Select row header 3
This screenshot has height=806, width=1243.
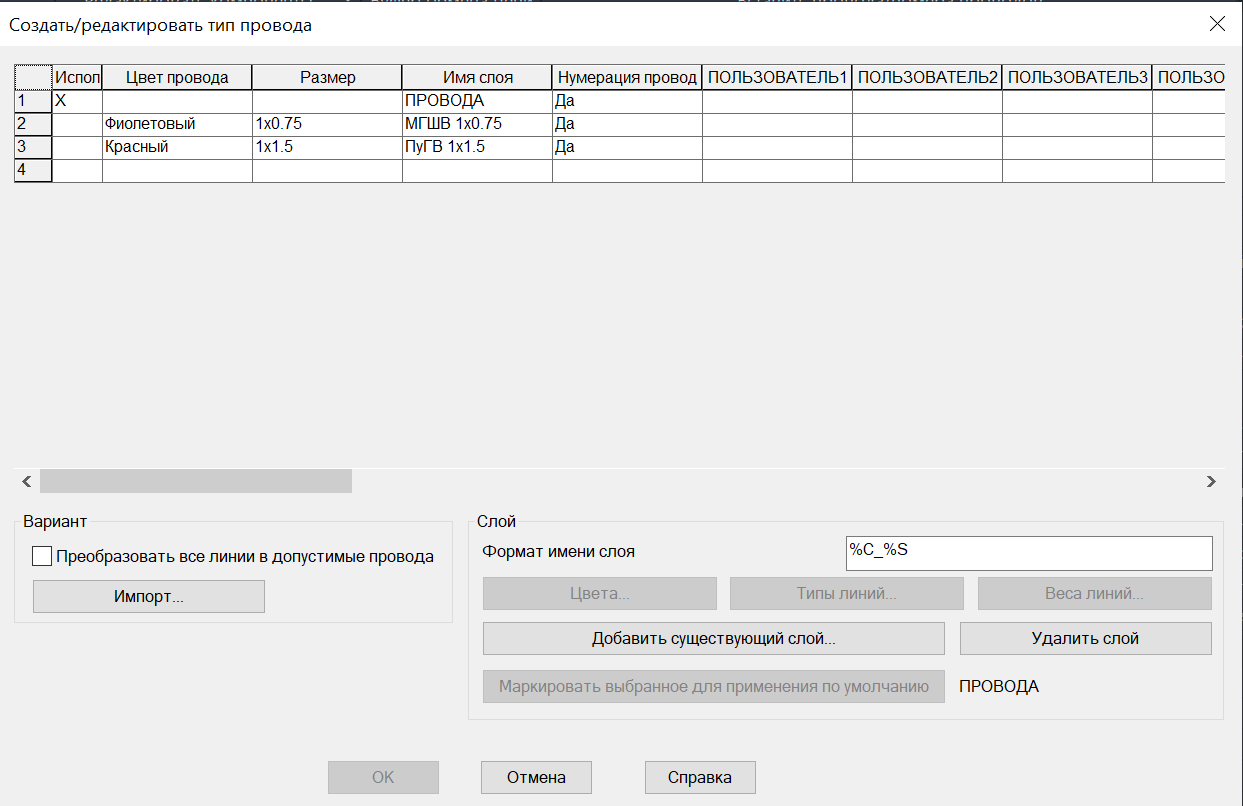(33, 147)
